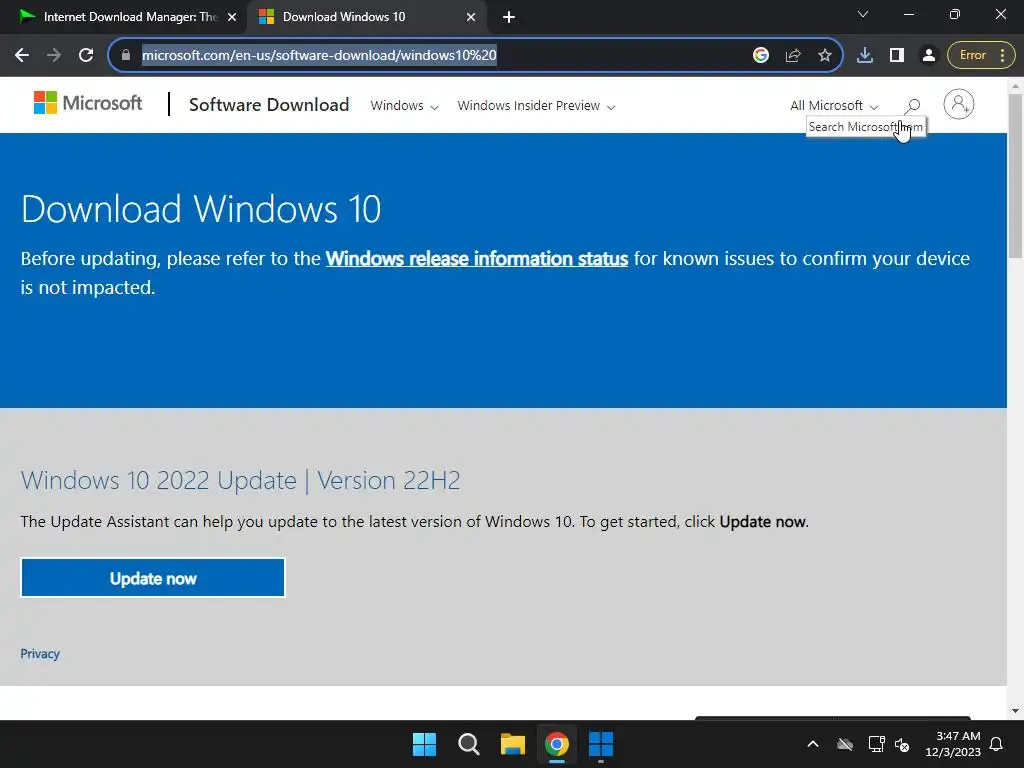Click the network display tray icon

876,744
